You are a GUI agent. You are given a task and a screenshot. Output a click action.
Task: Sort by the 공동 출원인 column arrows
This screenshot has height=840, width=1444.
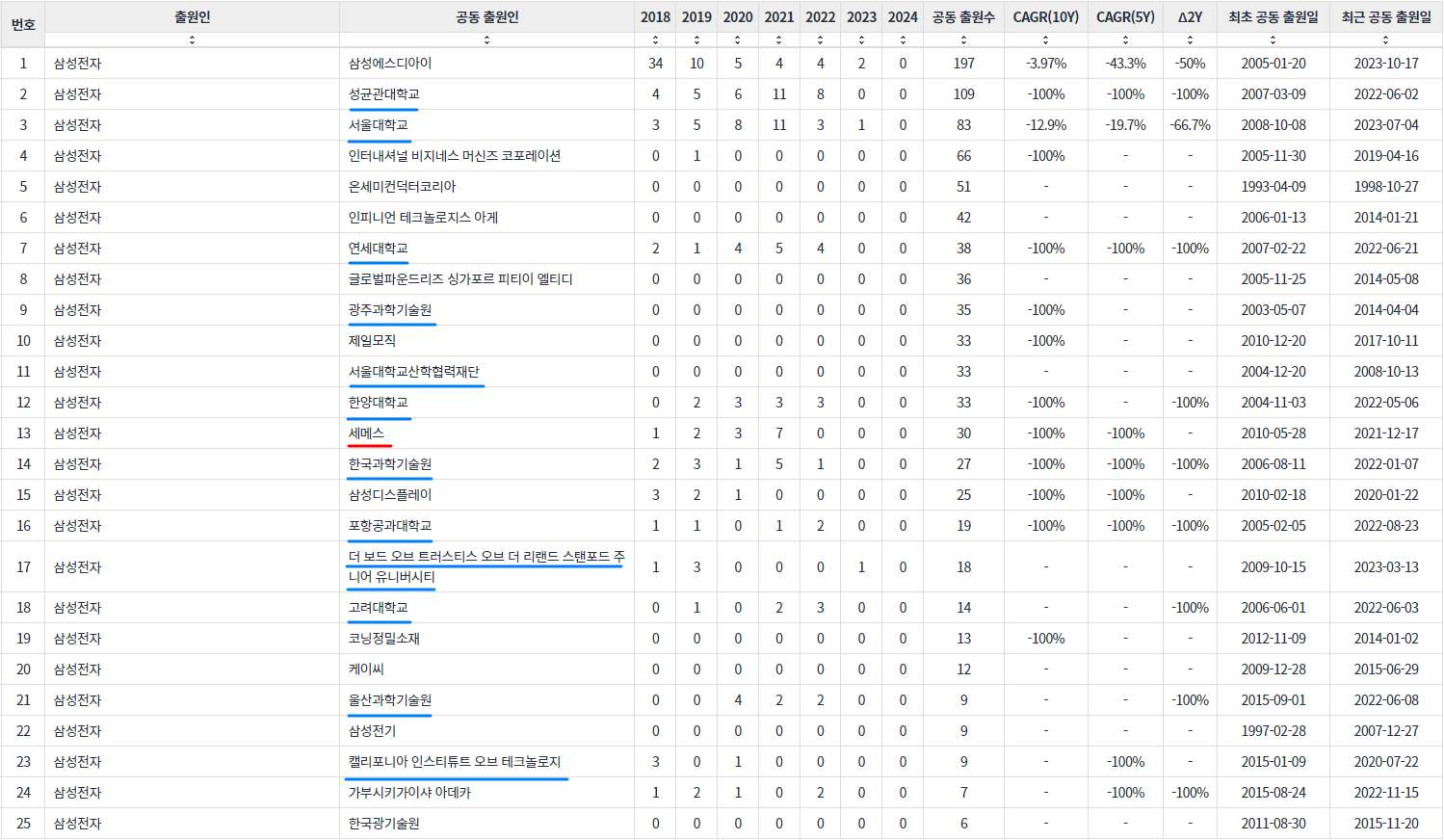[486, 40]
